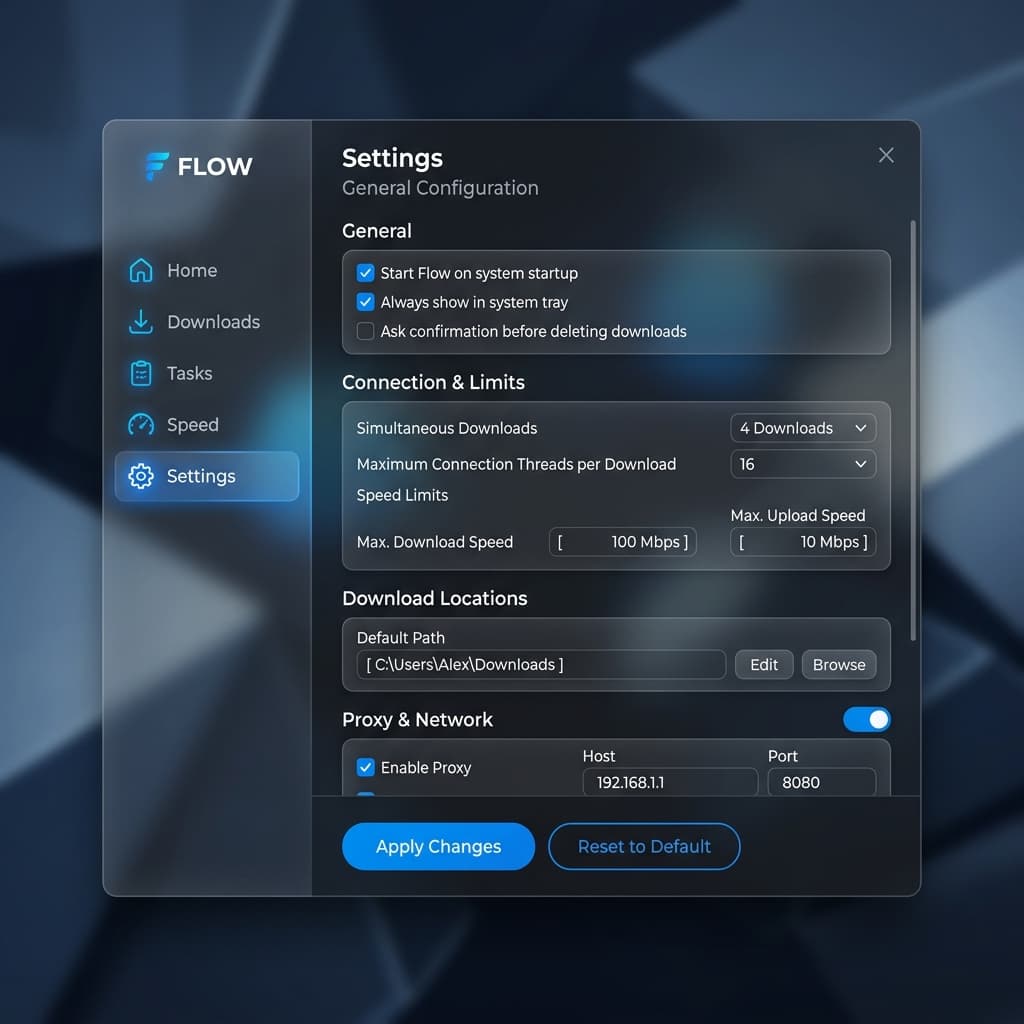Click the Connection & Limits heading

433,382
